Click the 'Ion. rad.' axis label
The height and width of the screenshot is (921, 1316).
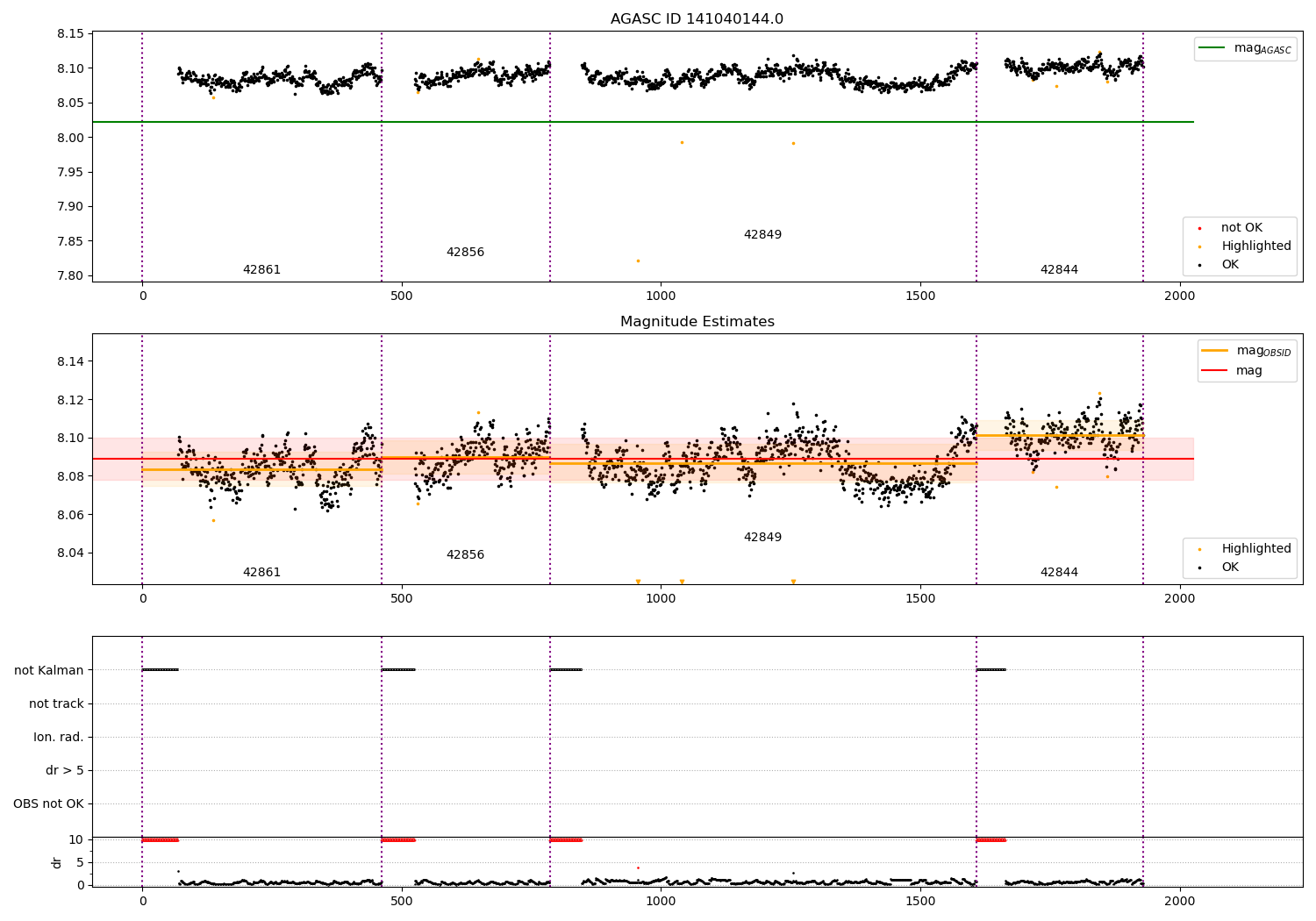click(x=59, y=738)
